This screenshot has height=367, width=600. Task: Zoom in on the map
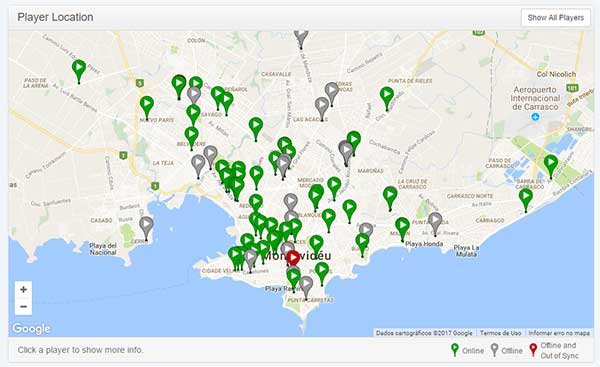(23, 290)
